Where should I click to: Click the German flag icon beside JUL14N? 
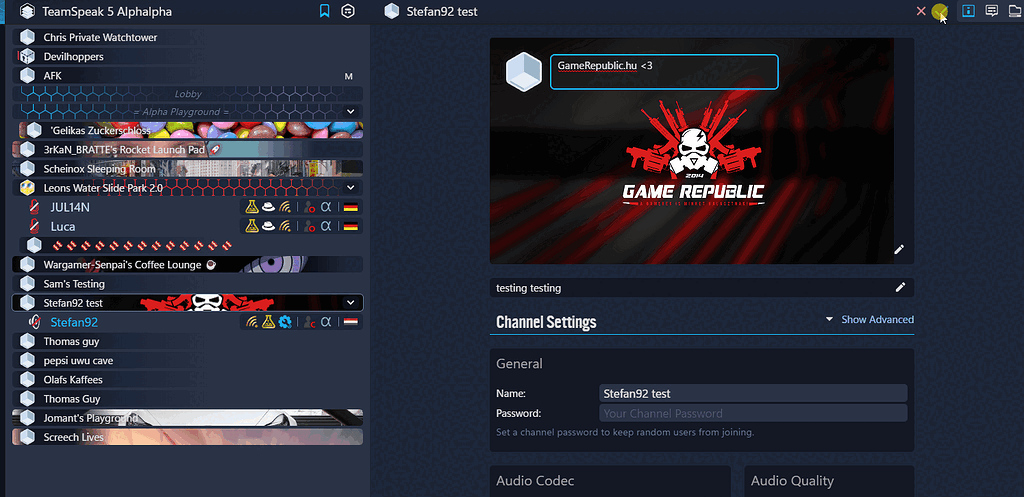click(350, 207)
